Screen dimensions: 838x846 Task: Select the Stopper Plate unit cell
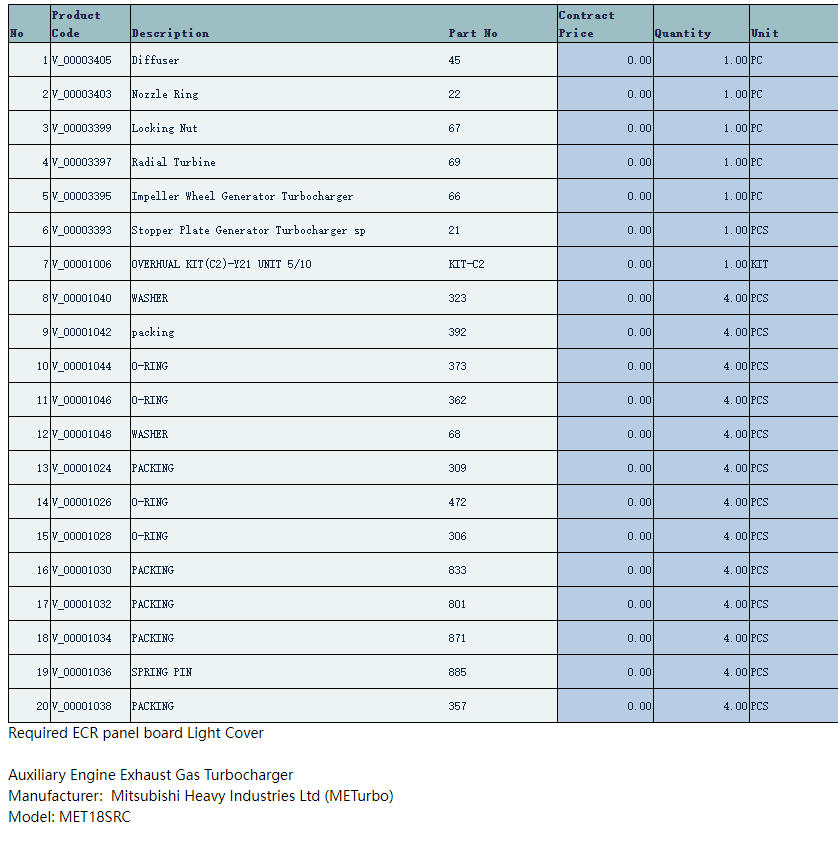click(x=793, y=230)
